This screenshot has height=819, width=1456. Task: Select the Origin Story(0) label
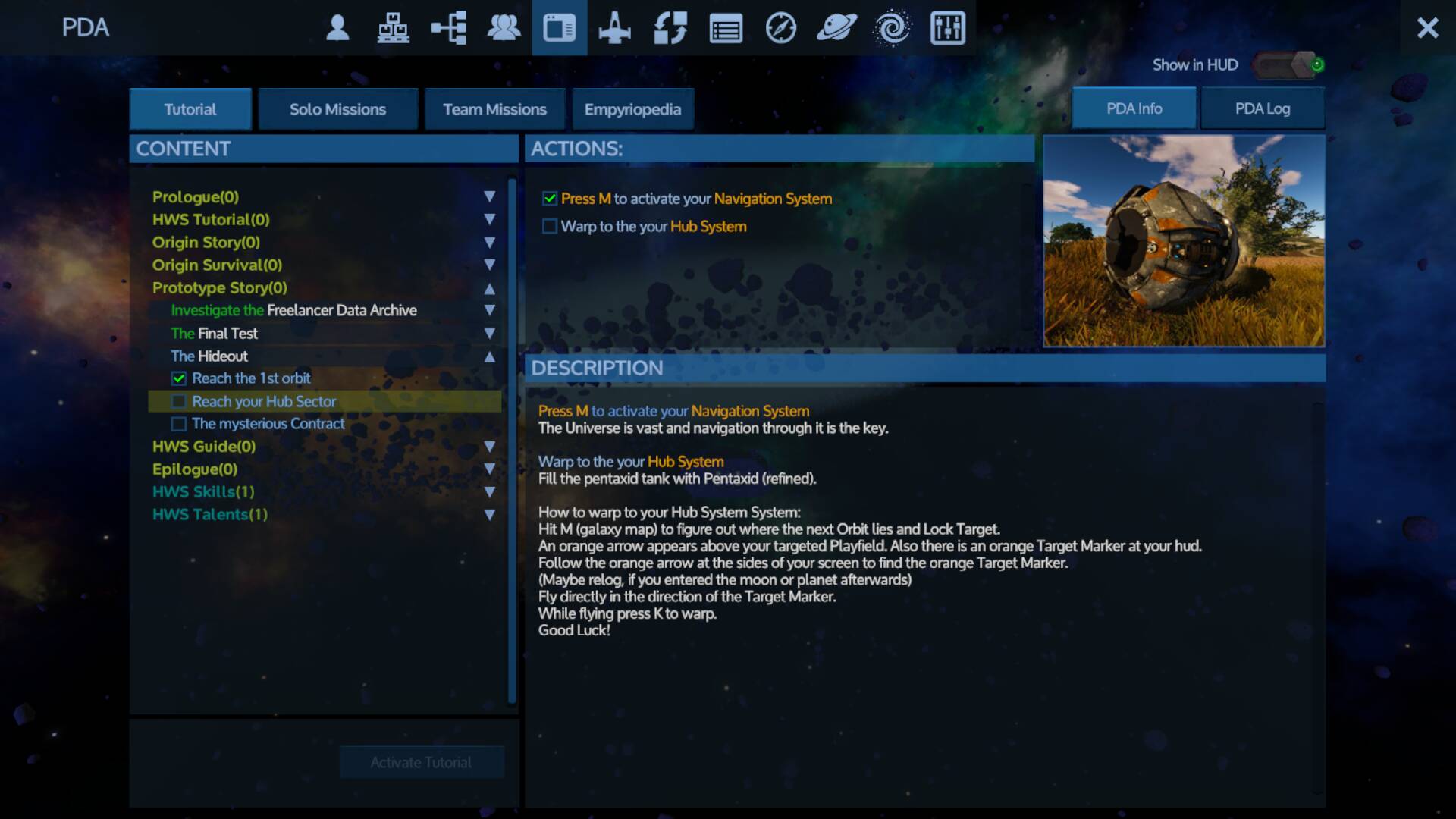pos(206,243)
